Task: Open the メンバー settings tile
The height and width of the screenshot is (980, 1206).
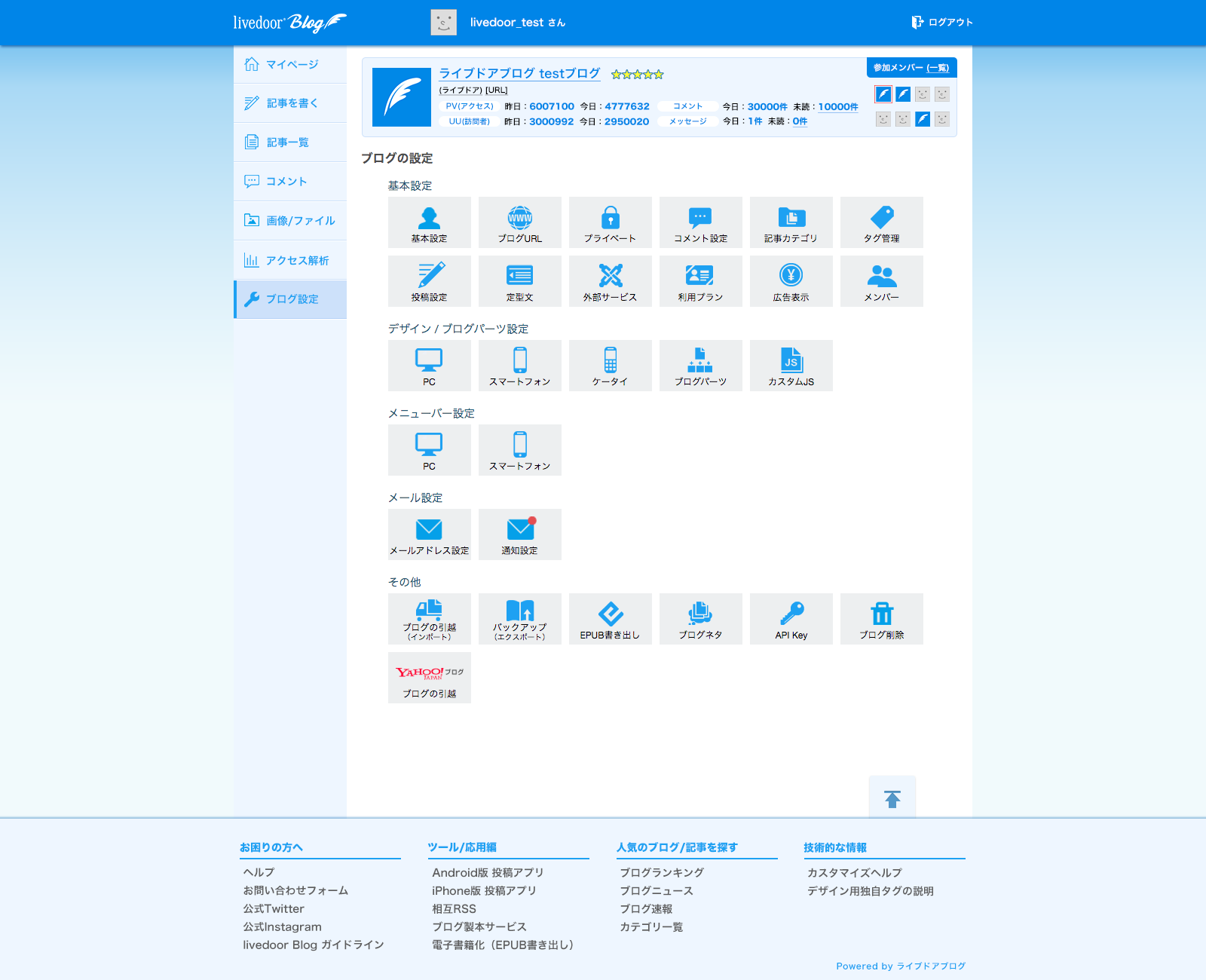Action: click(x=882, y=281)
